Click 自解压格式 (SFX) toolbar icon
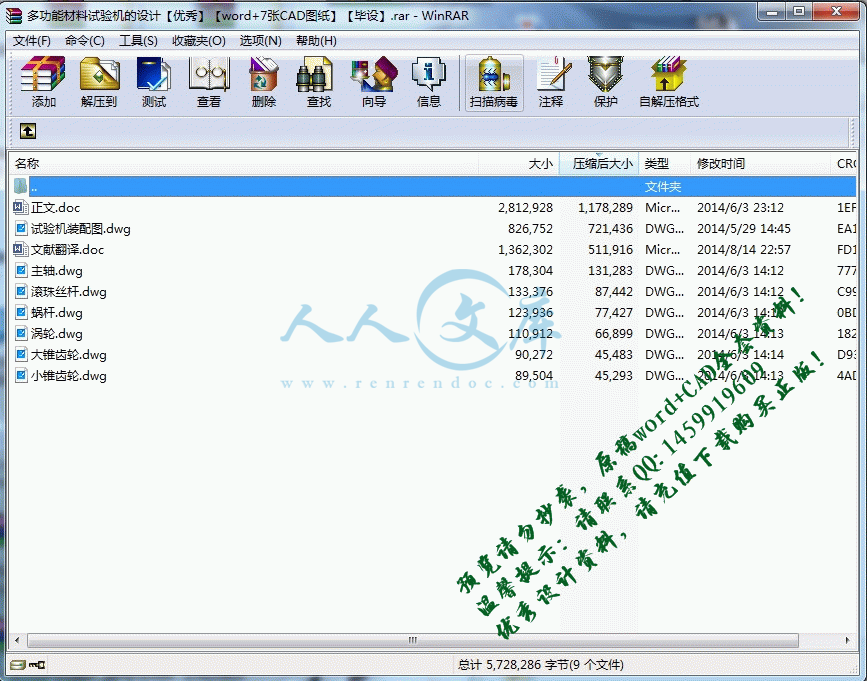 point(669,82)
